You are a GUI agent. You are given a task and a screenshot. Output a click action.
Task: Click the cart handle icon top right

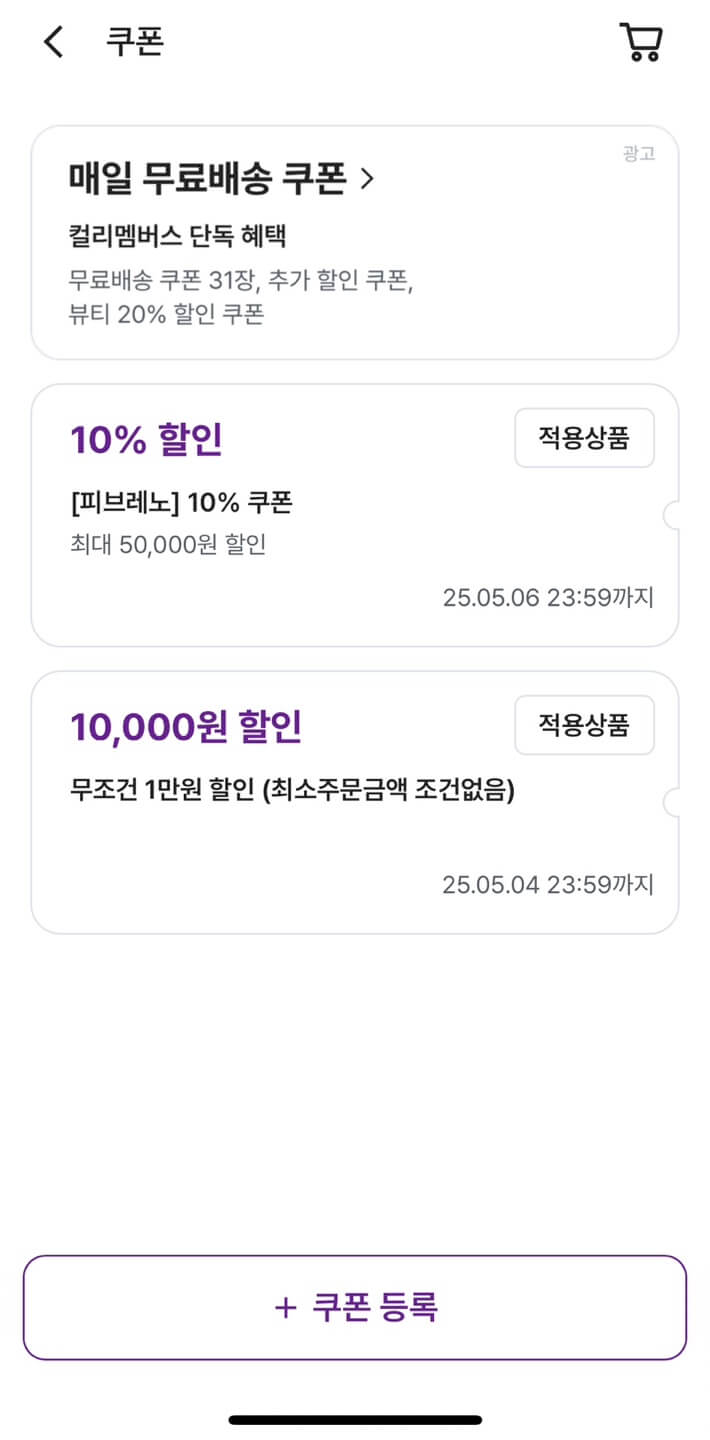[641, 42]
